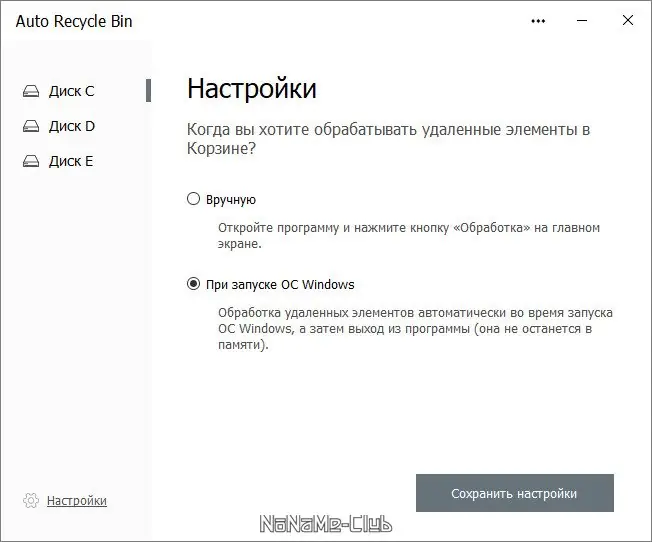Click the Вручную option label
The height and width of the screenshot is (542, 652).
231,199
